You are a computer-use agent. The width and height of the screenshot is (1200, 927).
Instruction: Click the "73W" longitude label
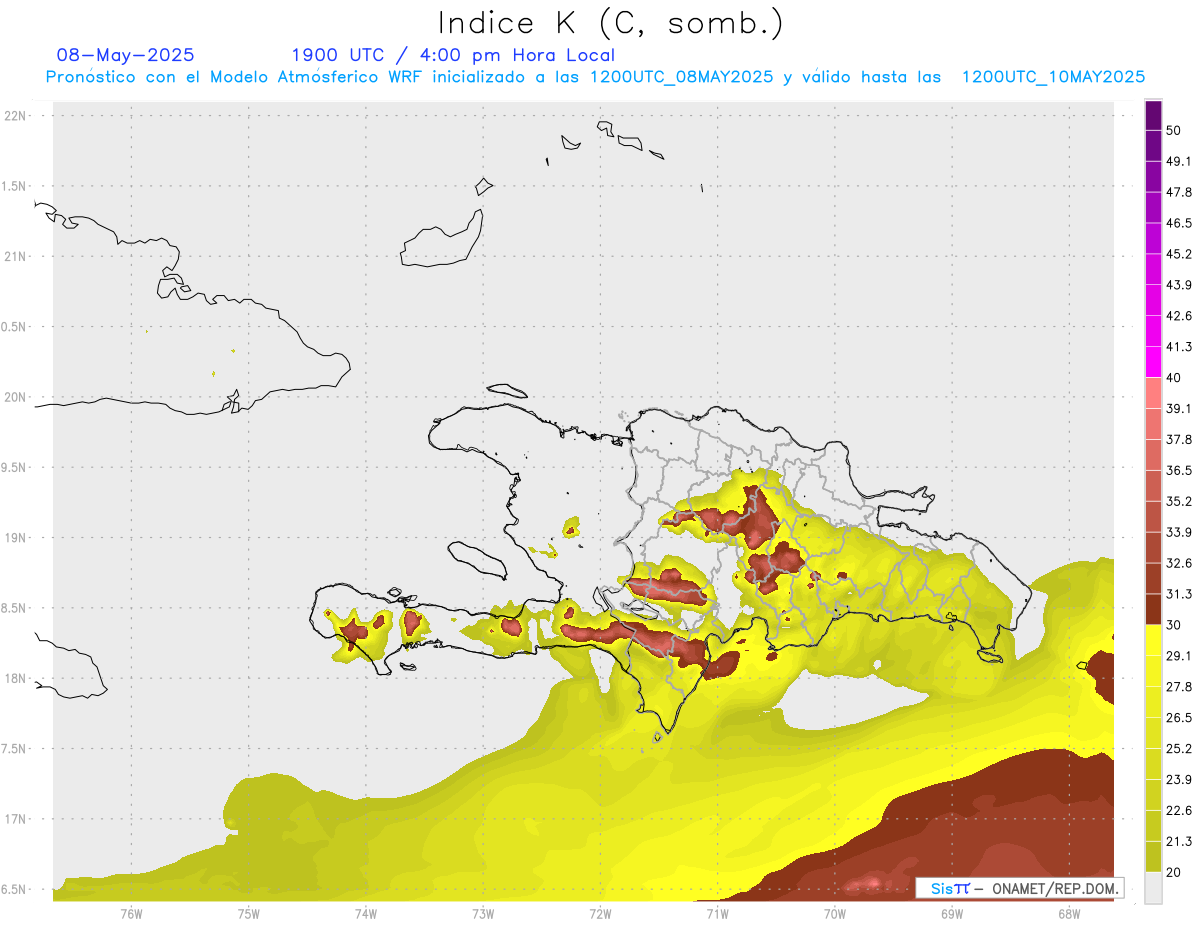[483, 914]
